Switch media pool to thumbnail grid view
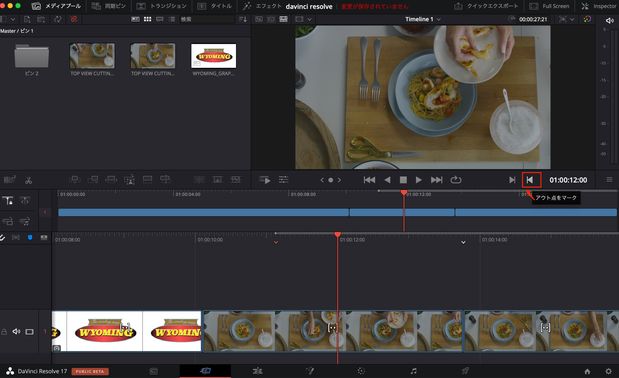 (147, 19)
